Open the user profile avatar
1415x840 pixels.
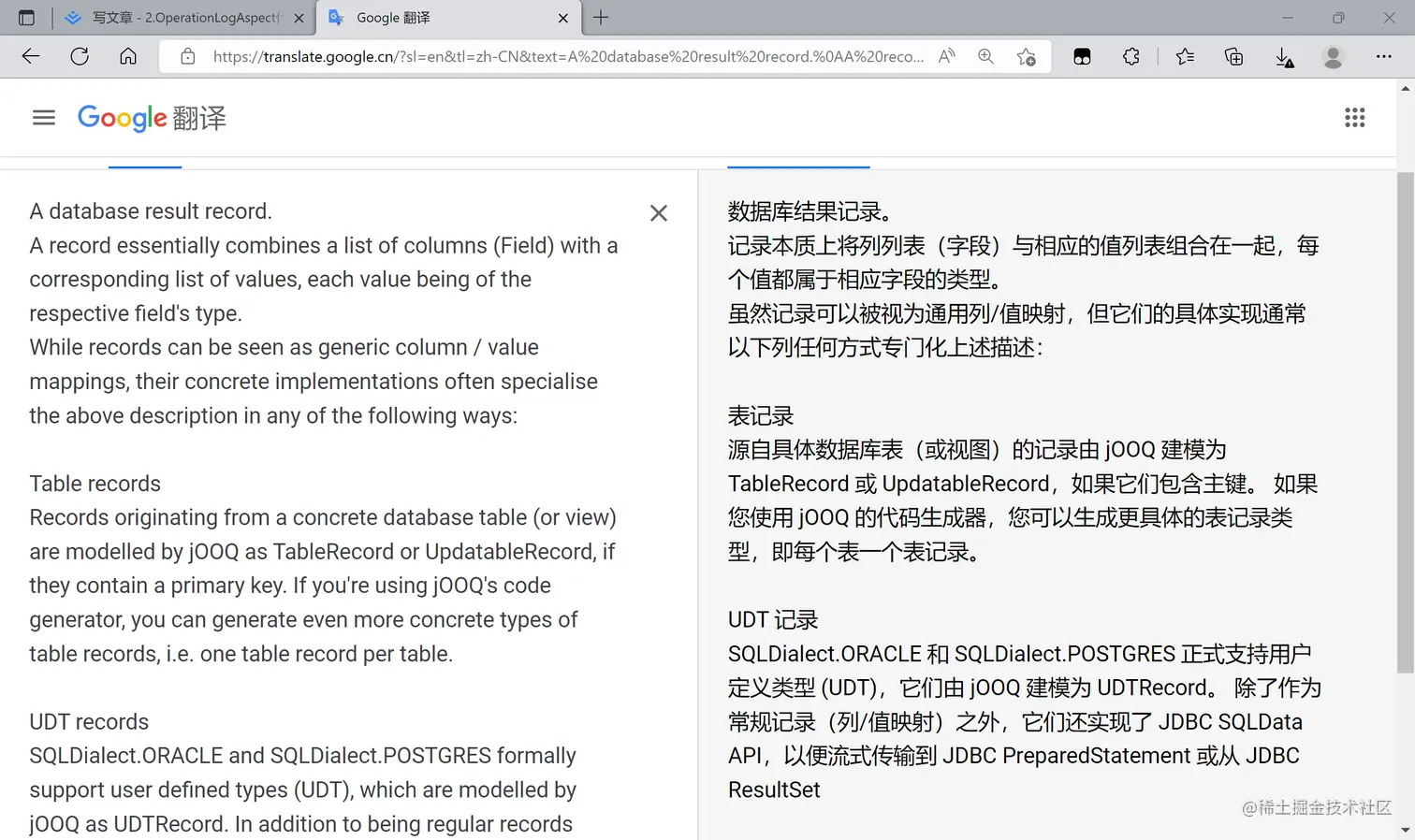[x=1333, y=56]
